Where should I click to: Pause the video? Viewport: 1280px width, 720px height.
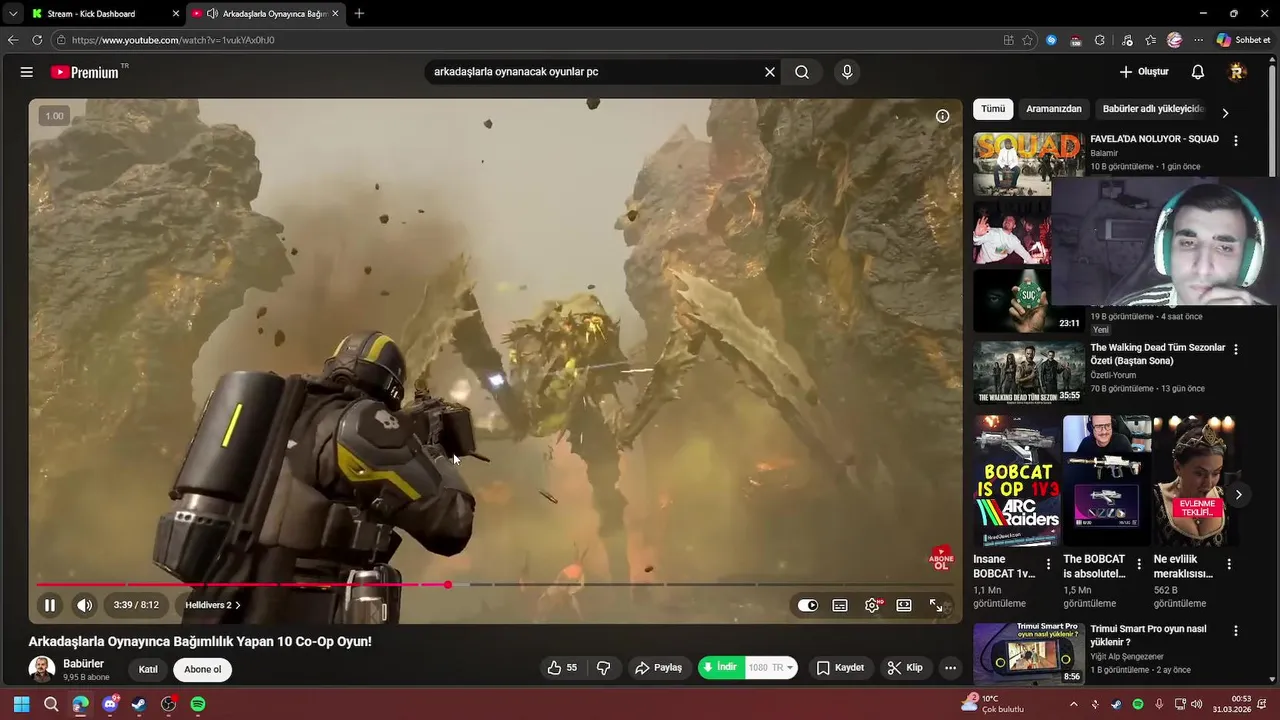pyautogui.click(x=49, y=605)
